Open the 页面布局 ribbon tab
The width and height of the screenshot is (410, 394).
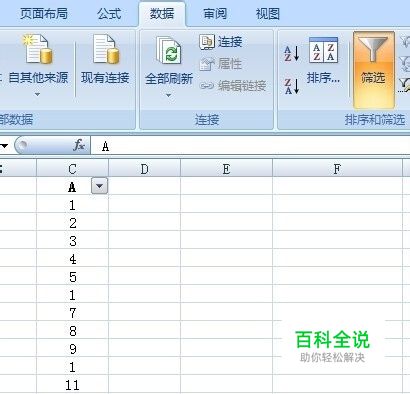click(43, 14)
